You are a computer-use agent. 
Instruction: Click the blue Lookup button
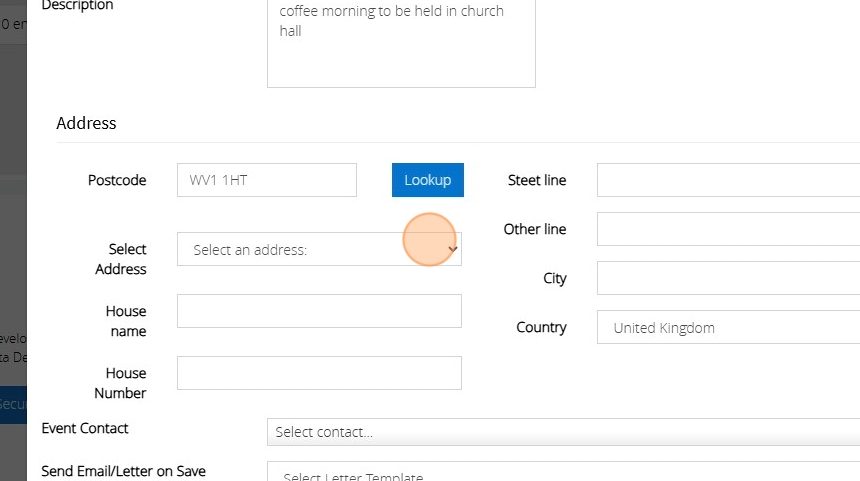pyautogui.click(x=428, y=180)
